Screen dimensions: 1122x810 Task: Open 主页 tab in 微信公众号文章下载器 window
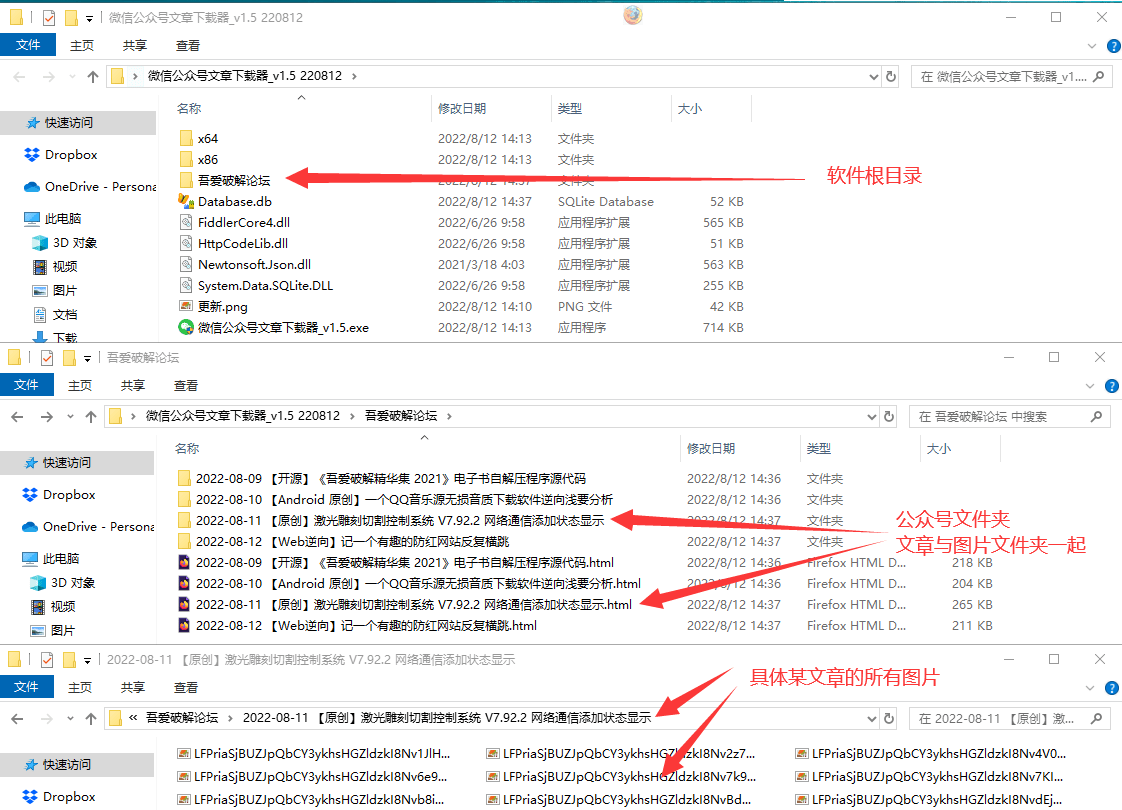(82, 46)
